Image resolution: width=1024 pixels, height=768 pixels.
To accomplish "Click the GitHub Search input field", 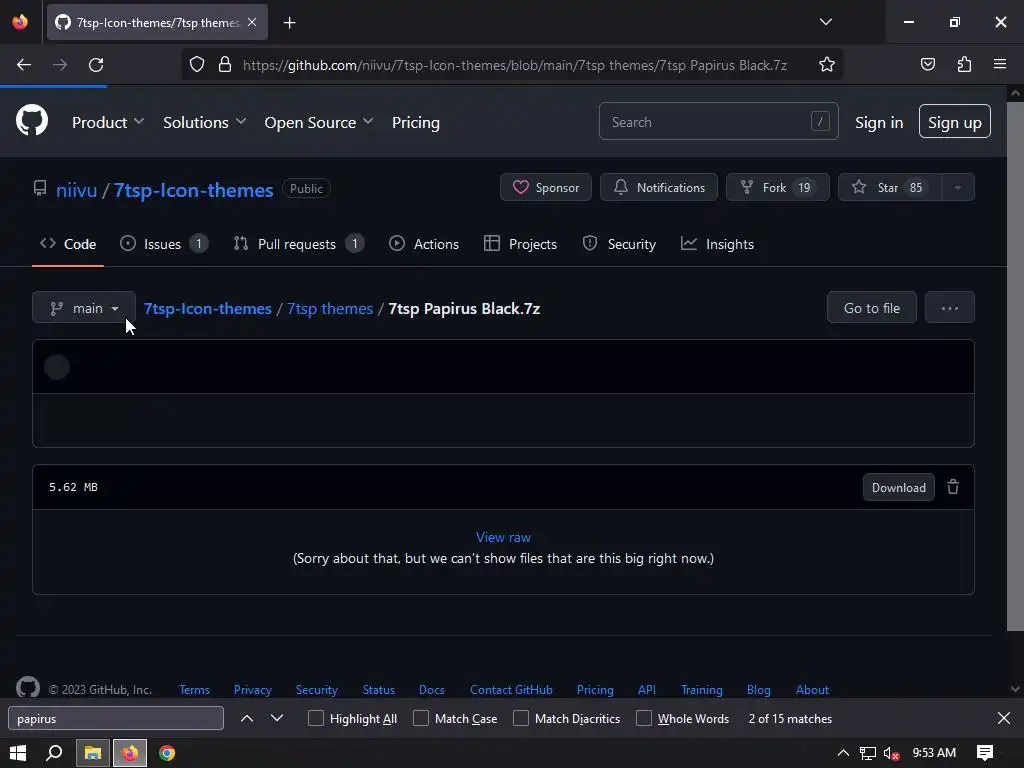I will coord(718,121).
